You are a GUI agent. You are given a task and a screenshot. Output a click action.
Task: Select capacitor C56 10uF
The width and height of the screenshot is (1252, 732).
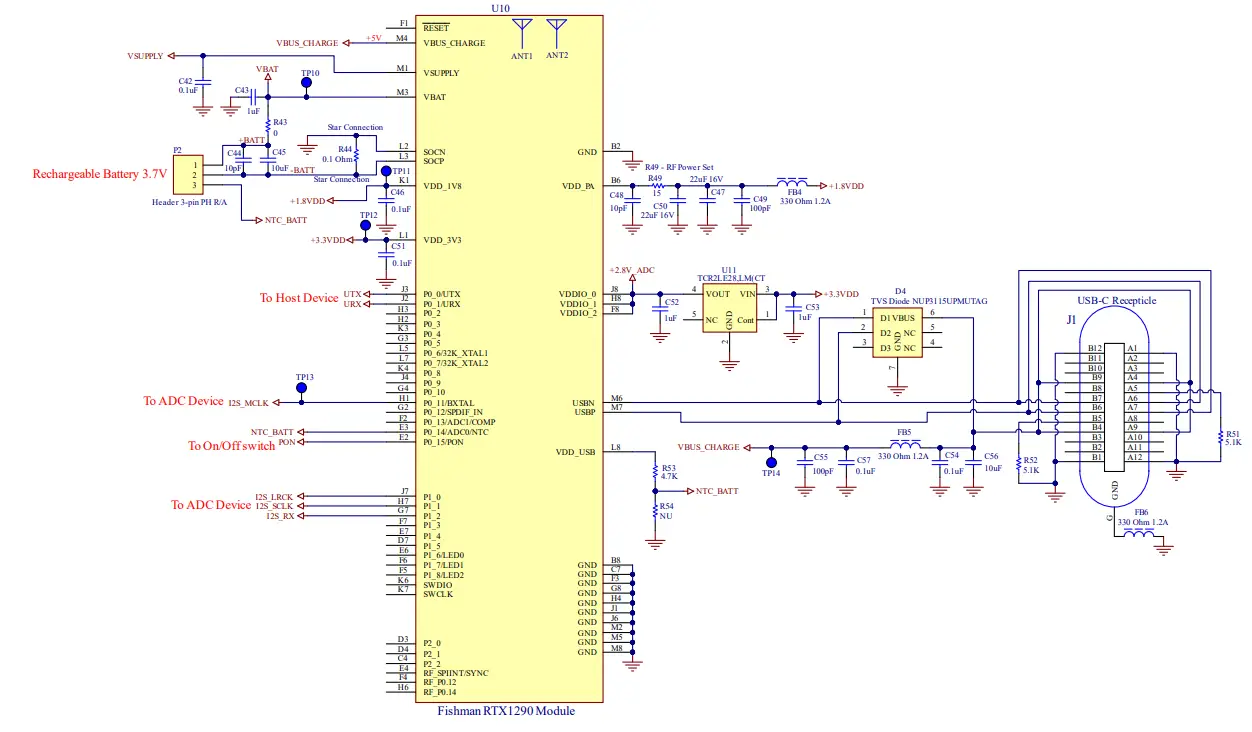[972, 463]
